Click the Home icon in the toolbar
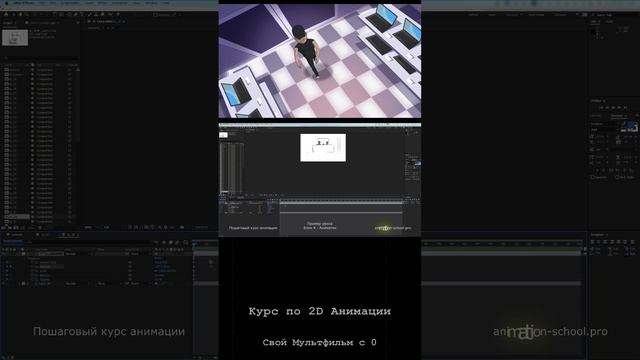This screenshot has height=360, width=640. (6, 14)
